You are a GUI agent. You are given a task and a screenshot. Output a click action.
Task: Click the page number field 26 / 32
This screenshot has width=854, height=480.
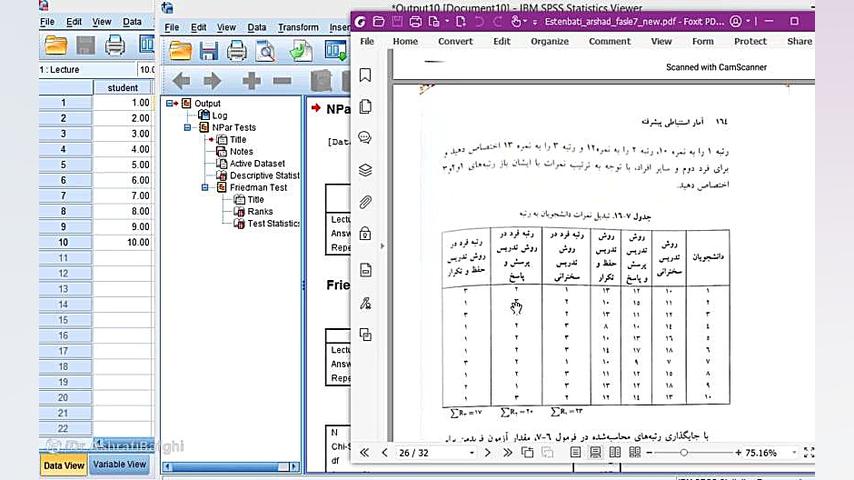pos(420,453)
